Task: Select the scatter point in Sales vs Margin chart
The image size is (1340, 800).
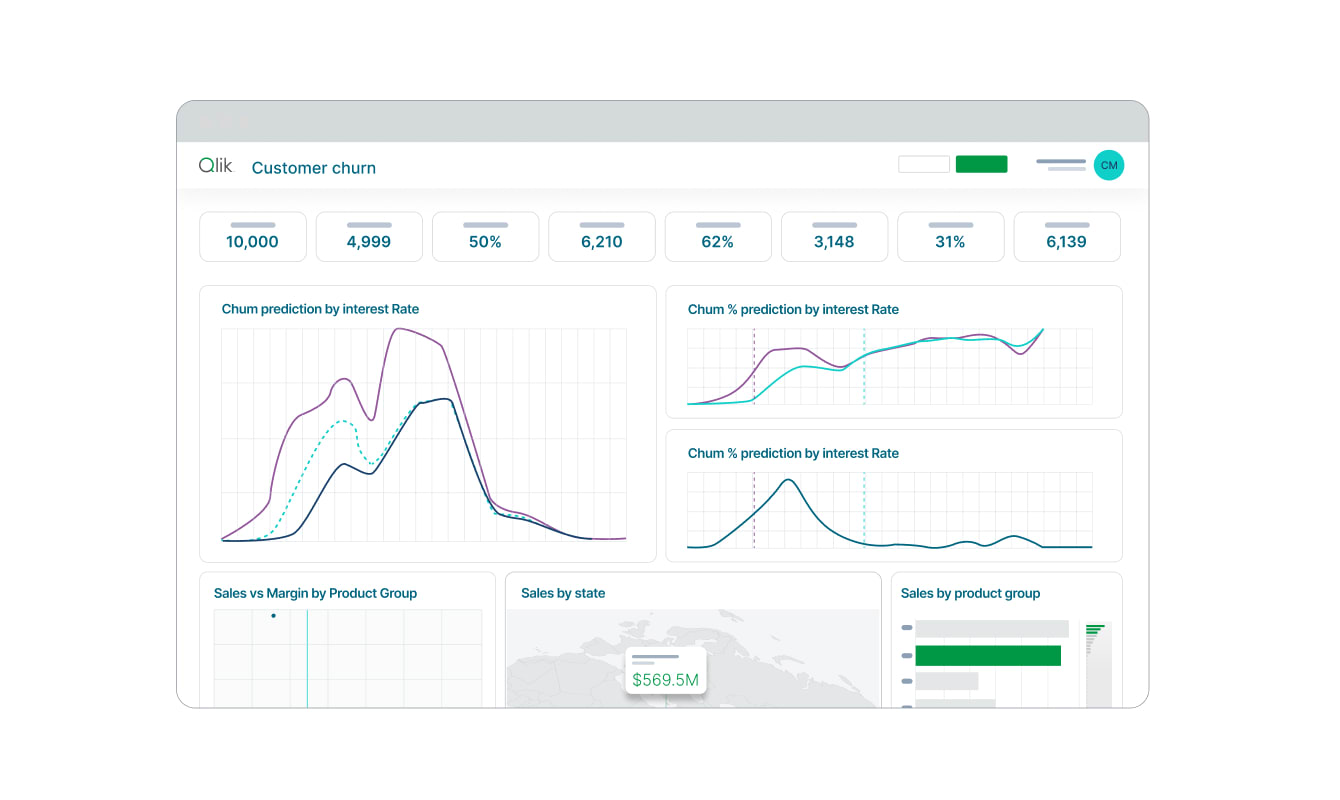Action: click(273, 616)
